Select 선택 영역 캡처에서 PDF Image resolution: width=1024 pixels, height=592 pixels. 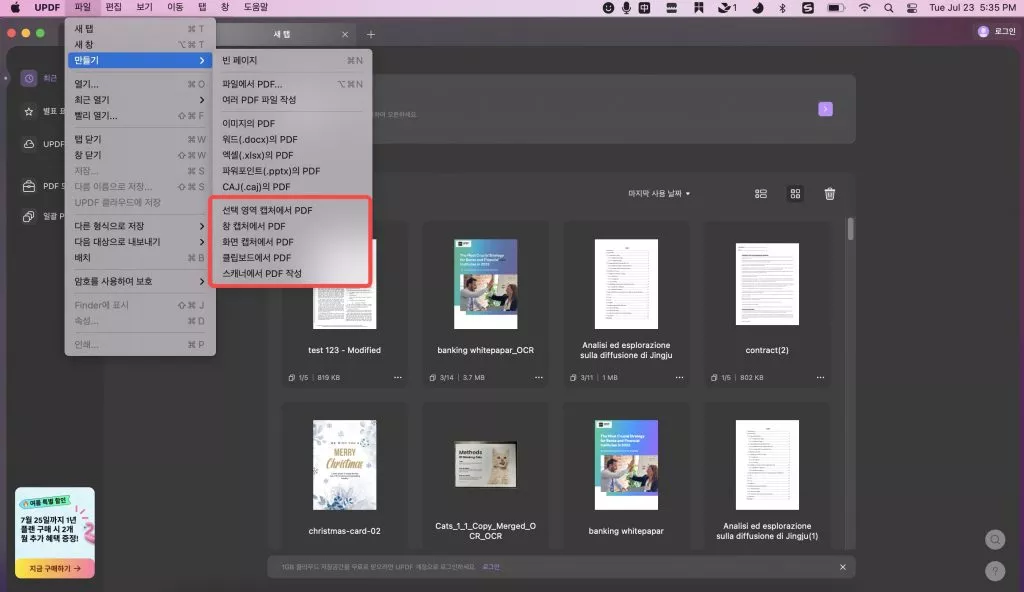coord(292,210)
